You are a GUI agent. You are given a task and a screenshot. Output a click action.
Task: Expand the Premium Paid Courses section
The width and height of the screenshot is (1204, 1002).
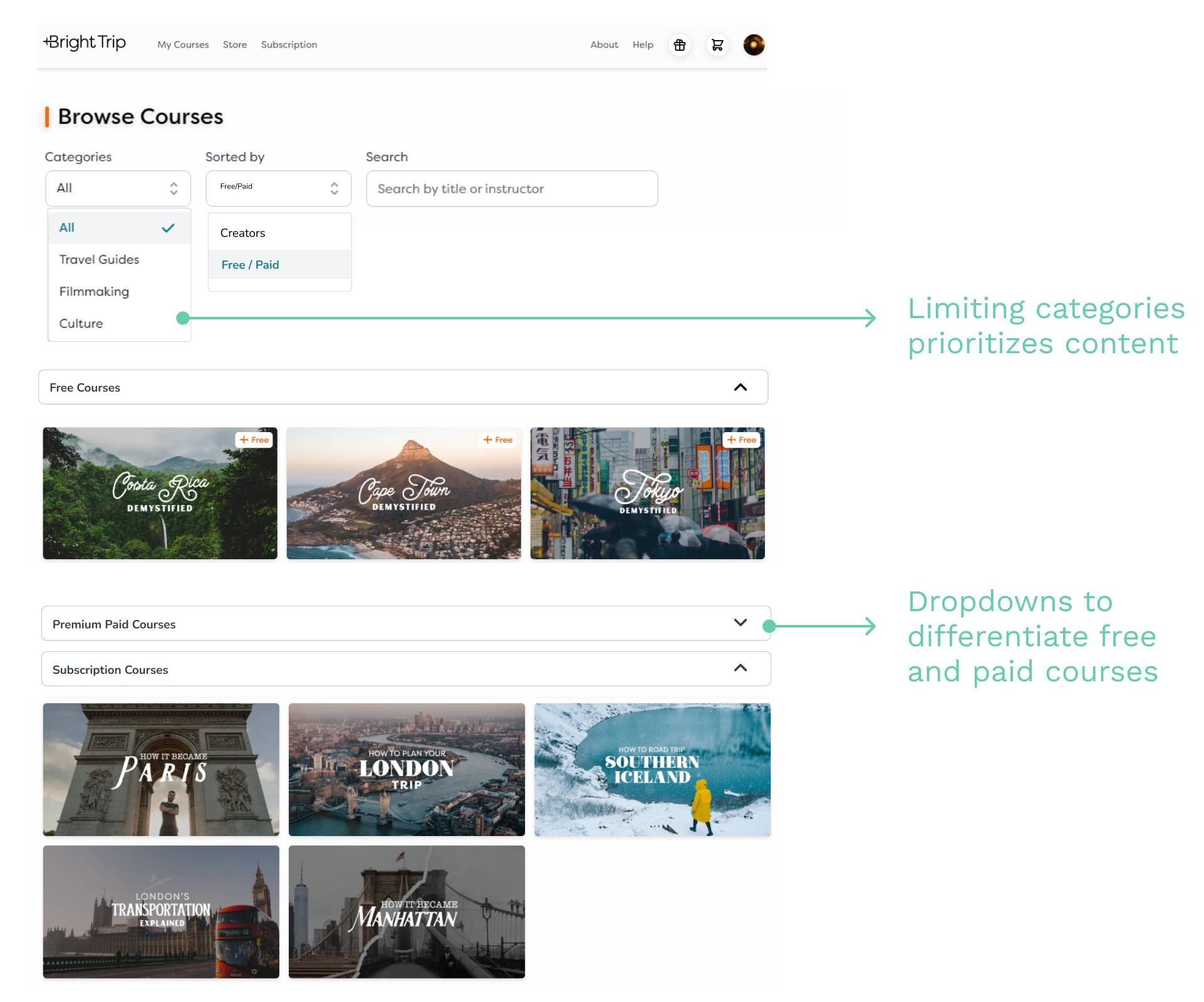tap(740, 623)
